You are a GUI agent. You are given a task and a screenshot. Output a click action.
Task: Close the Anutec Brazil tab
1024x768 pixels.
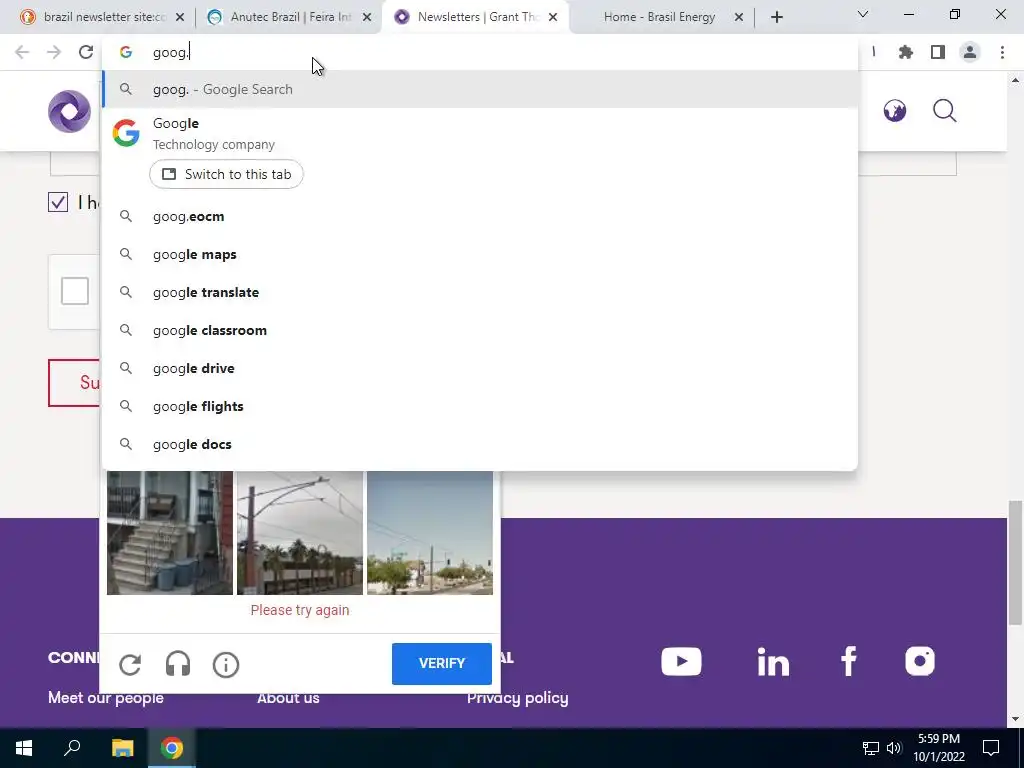click(x=367, y=17)
